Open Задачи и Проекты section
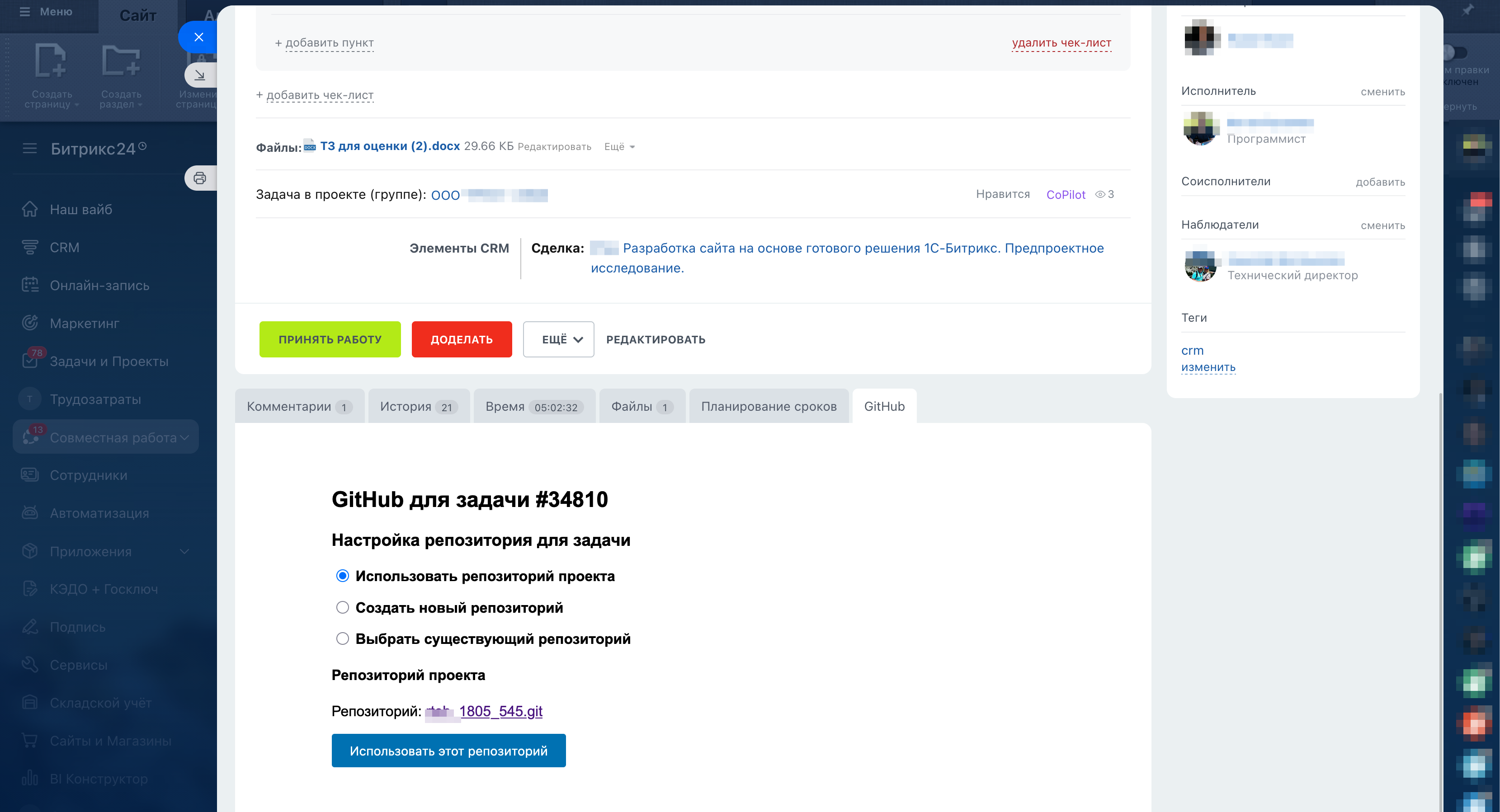Screen dimensions: 1500x812 [109, 361]
